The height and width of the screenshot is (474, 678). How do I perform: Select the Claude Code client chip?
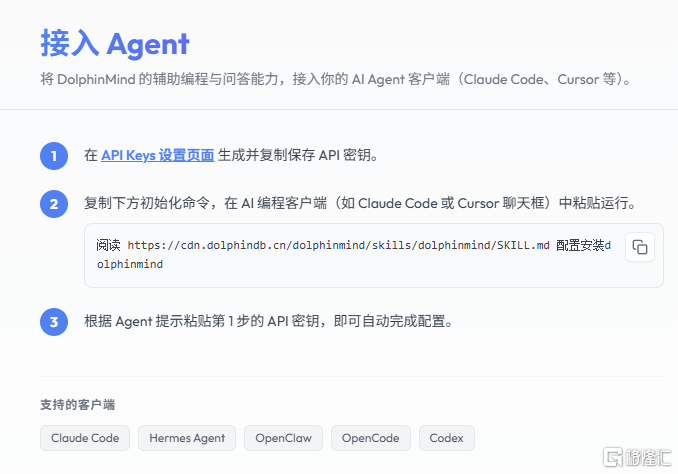coord(85,438)
